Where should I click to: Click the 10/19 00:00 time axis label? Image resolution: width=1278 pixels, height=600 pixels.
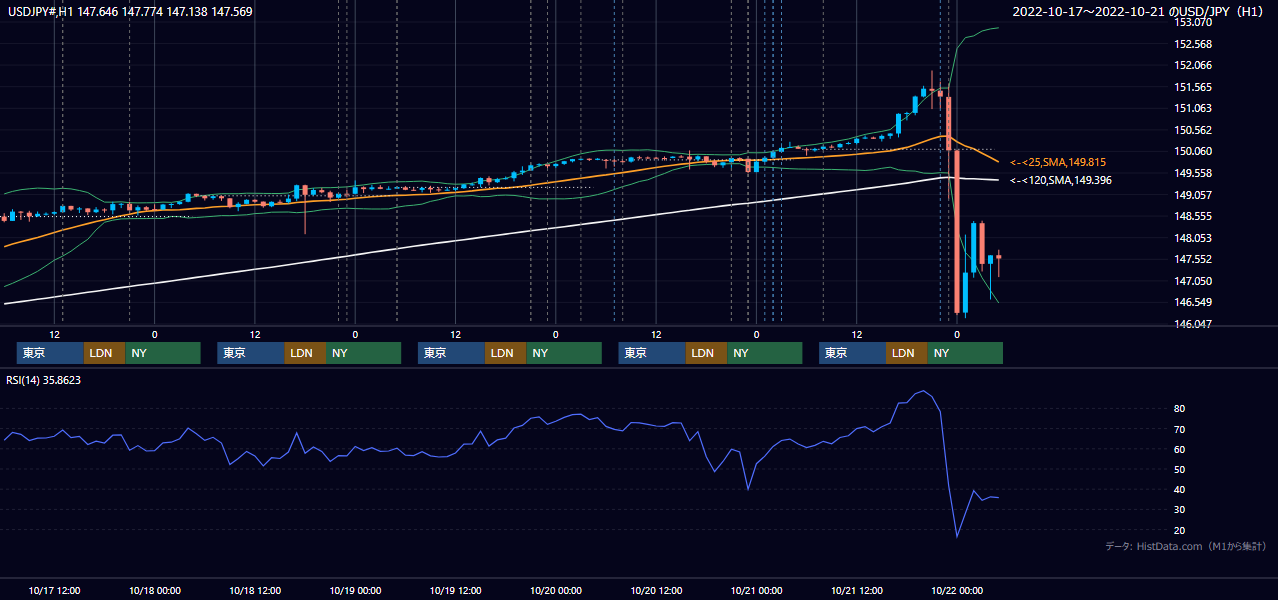tap(355, 590)
